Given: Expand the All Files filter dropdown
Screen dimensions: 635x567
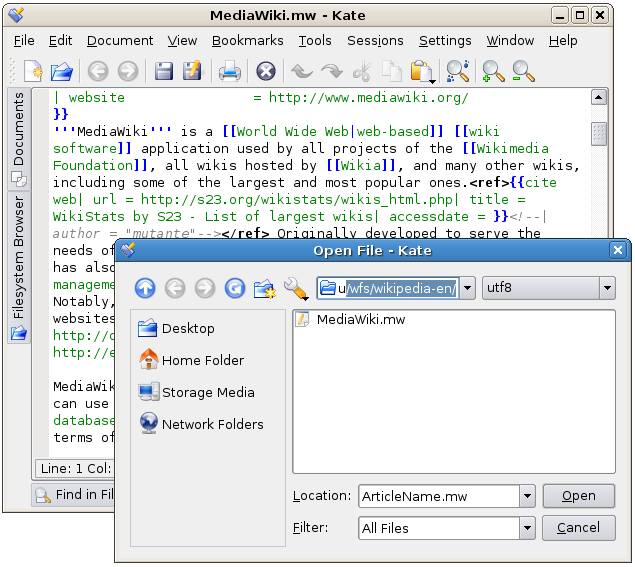Looking at the screenshot, I should [x=527, y=528].
